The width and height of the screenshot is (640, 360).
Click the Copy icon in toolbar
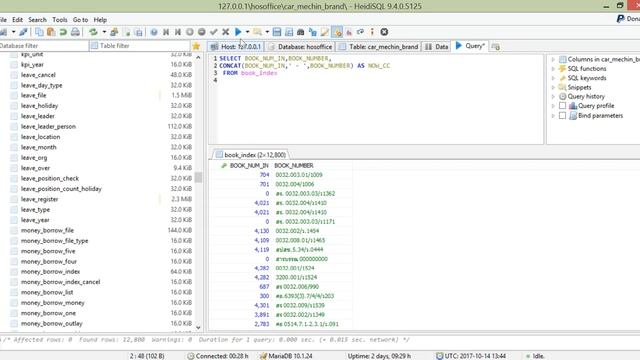[39, 32]
